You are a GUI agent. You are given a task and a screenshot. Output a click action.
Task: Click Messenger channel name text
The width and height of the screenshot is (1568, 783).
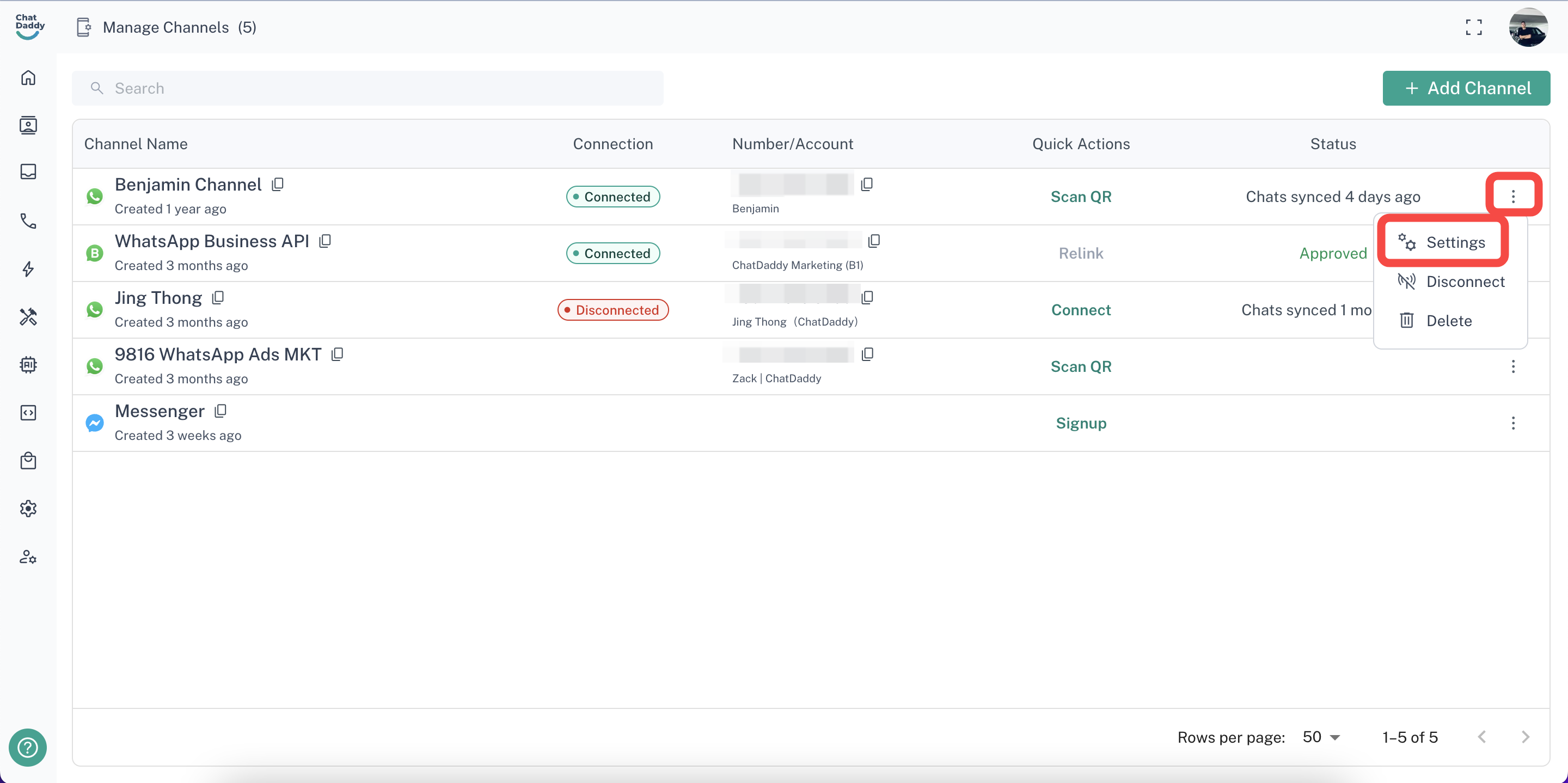pos(160,411)
